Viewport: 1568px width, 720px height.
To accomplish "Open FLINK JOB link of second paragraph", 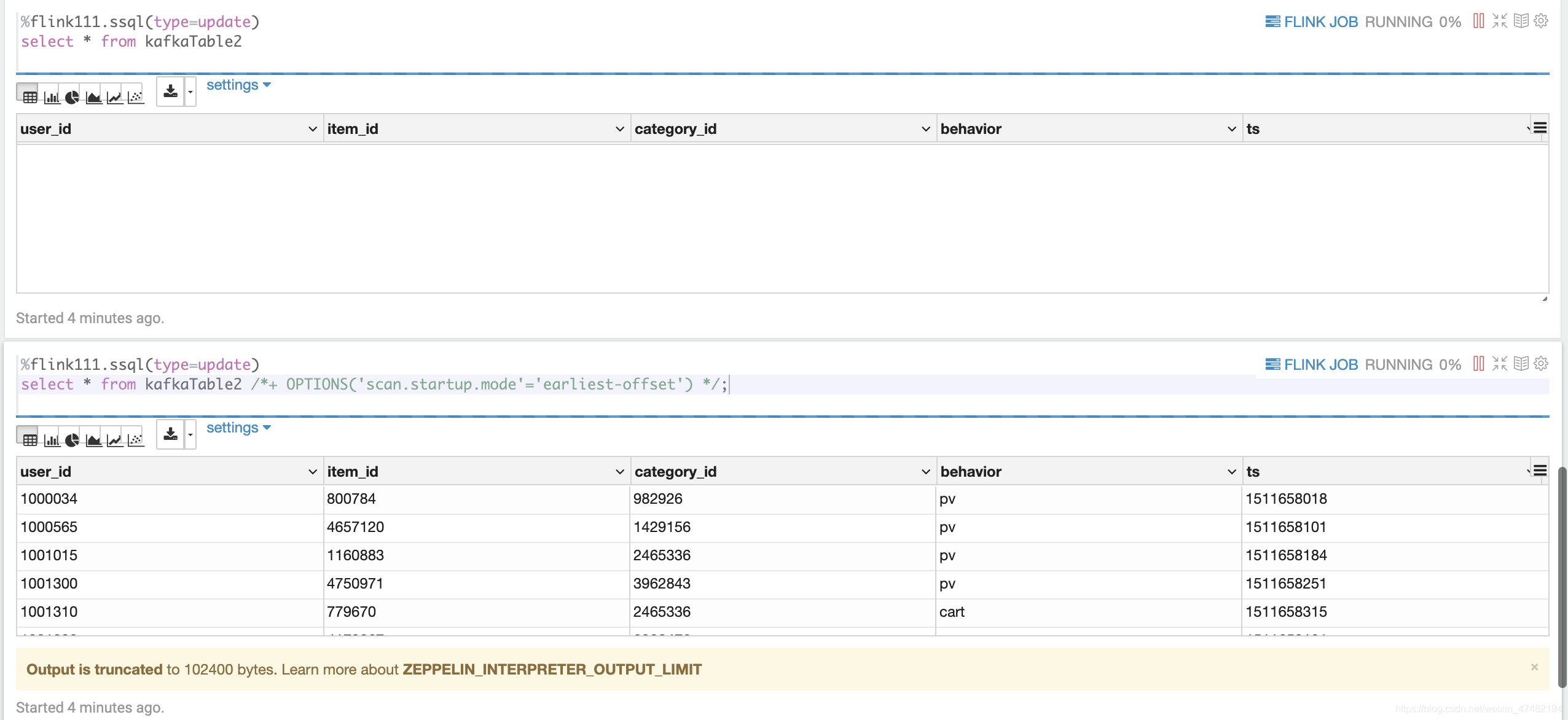I will pyautogui.click(x=1312, y=365).
